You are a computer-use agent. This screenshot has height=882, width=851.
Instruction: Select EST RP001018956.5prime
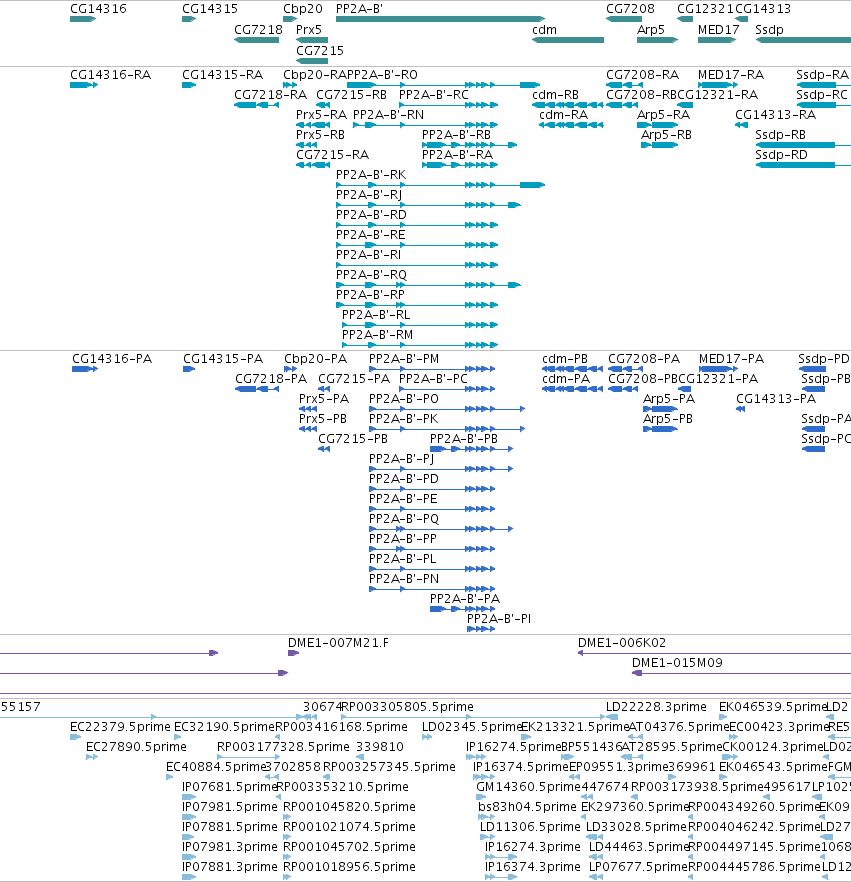click(x=287, y=877)
